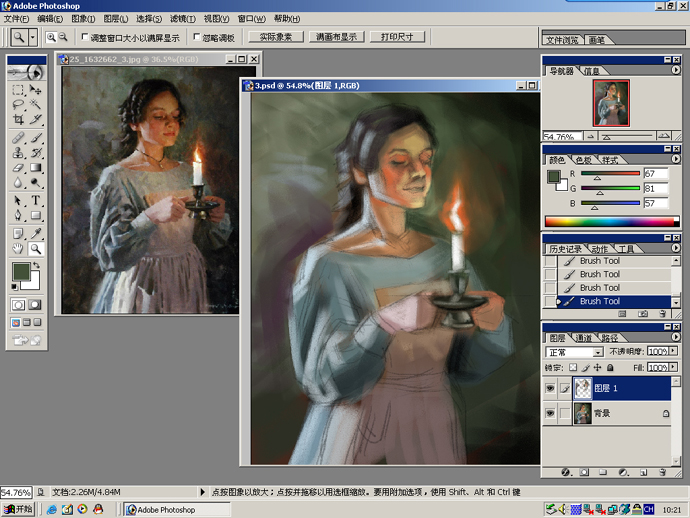Switch to the 通道 tab
The width and height of the screenshot is (690, 518).
click(584, 338)
